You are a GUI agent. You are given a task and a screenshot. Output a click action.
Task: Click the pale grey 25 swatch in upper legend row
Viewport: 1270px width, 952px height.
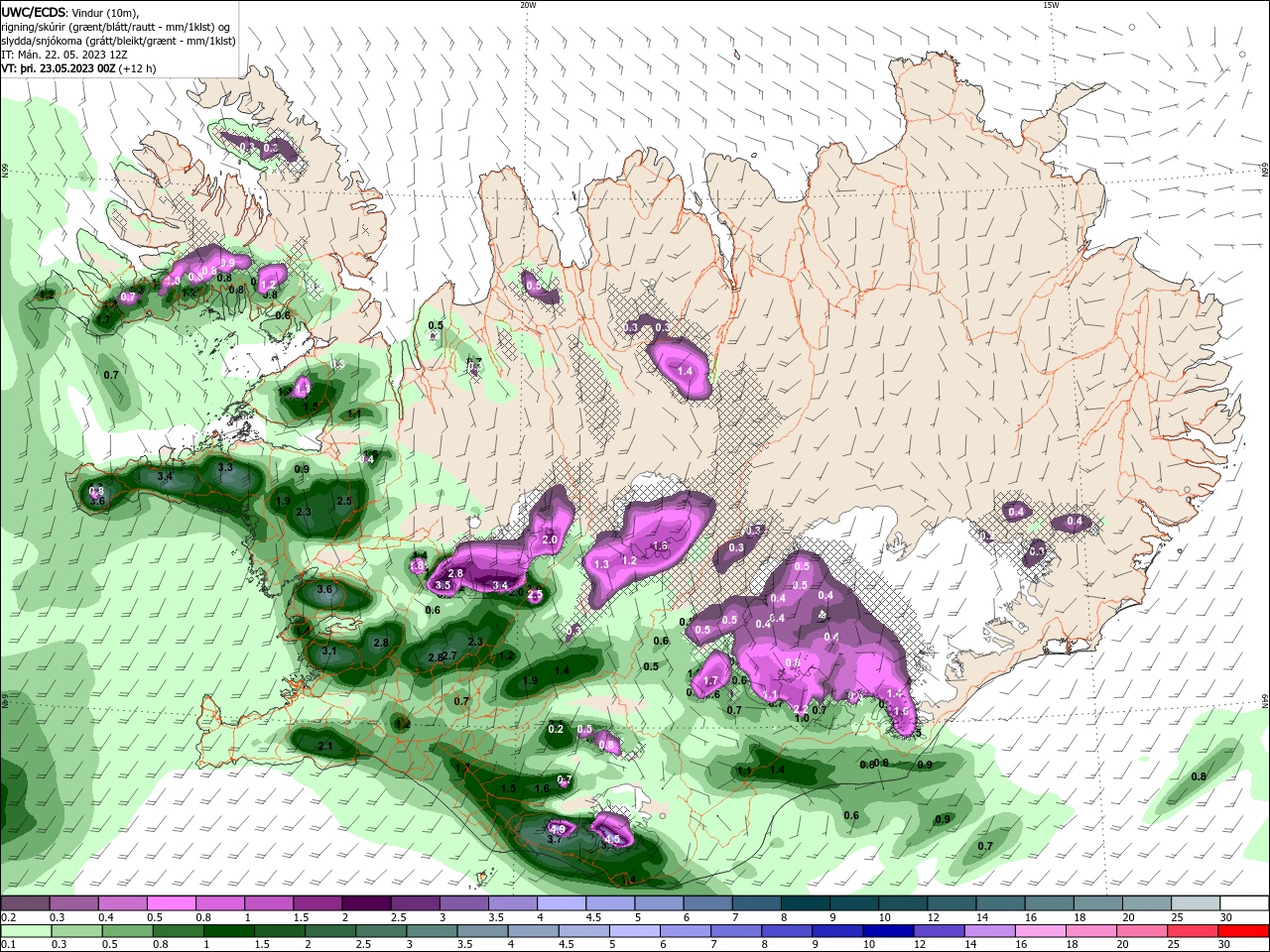[1196, 903]
